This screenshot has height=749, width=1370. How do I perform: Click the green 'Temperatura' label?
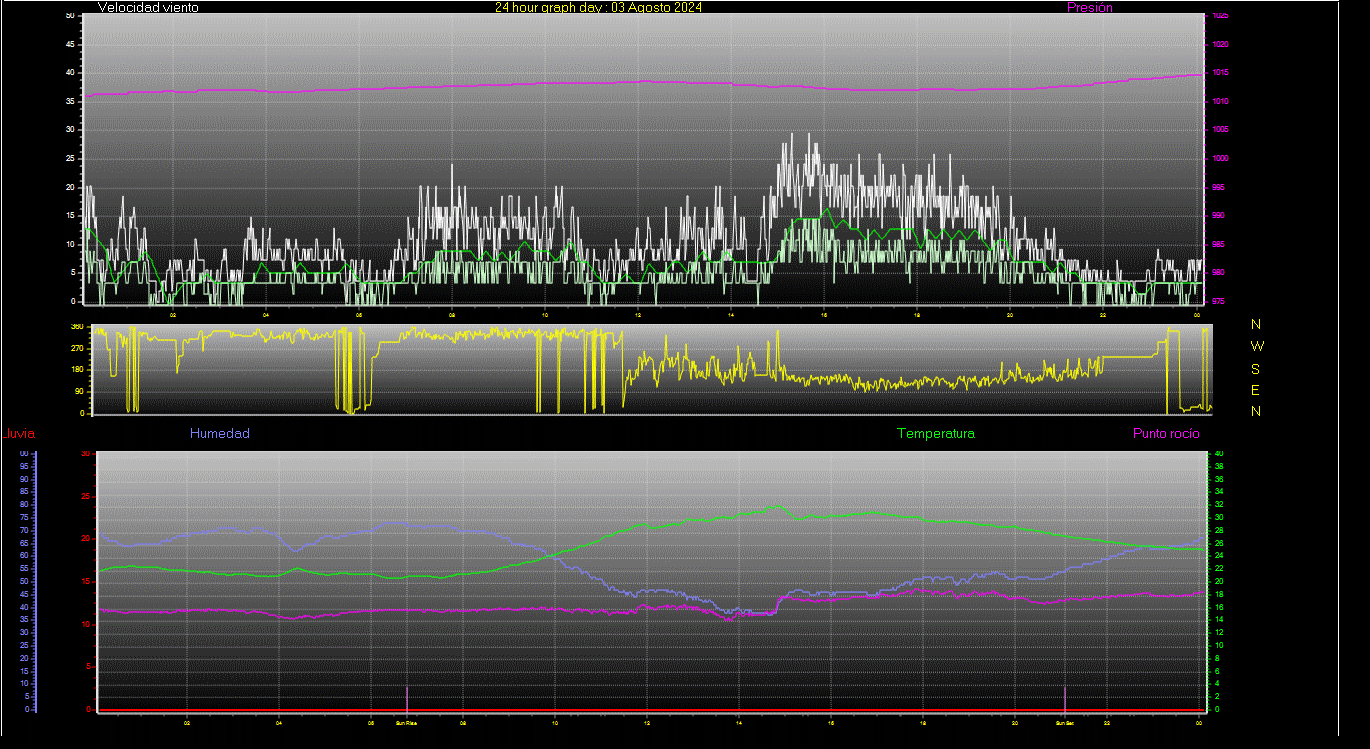(x=936, y=434)
